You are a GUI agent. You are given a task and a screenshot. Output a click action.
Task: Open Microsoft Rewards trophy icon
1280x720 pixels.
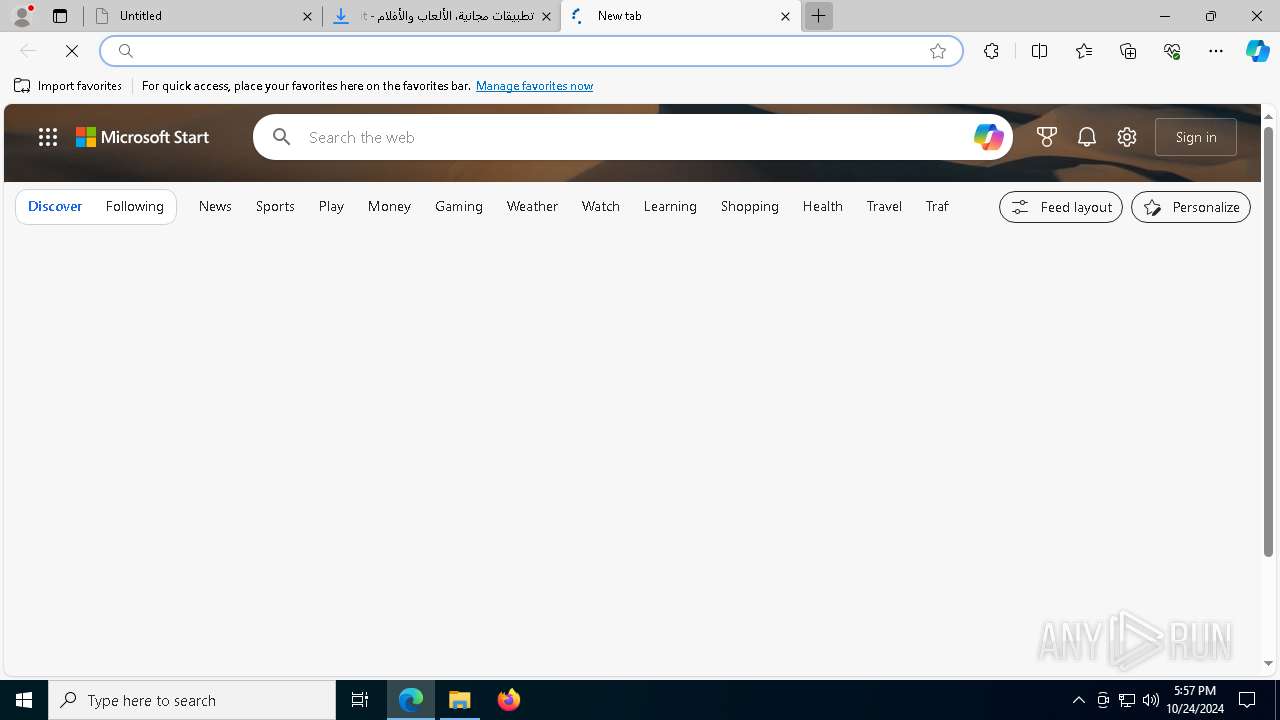coord(1047,137)
